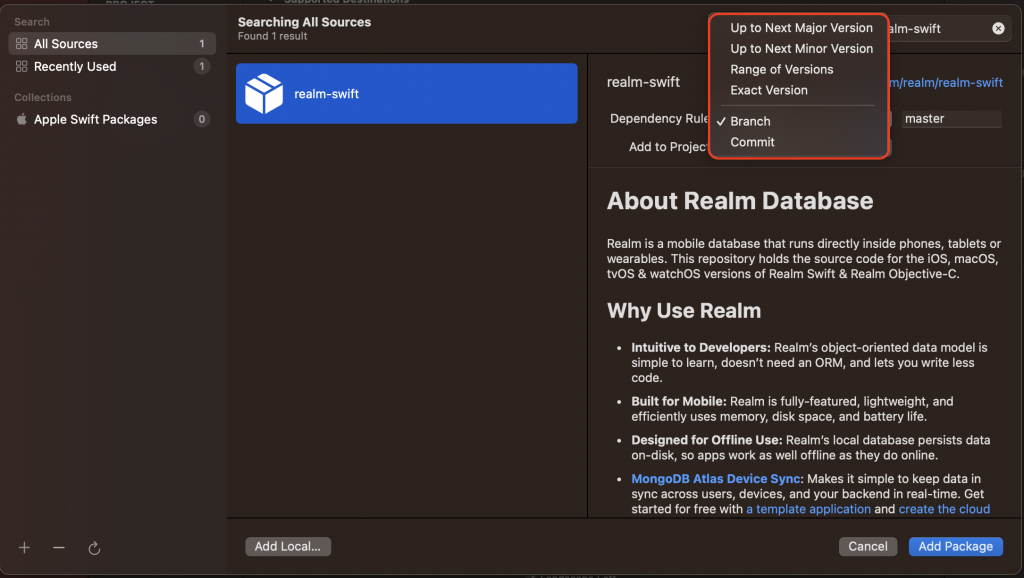Remove collection with the minus icon
The width and height of the screenshot is (1024, 578).
point(59,547)
